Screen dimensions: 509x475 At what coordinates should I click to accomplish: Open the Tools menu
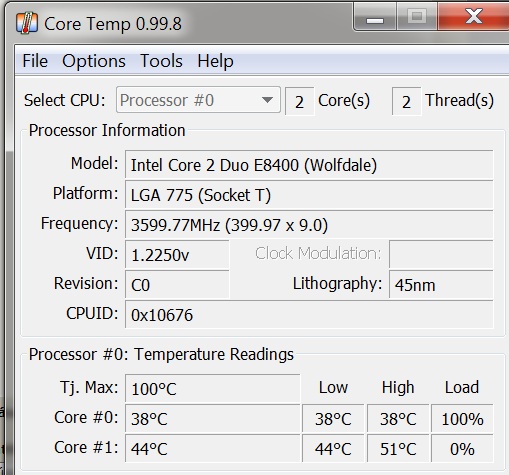(x=161, y=61)
